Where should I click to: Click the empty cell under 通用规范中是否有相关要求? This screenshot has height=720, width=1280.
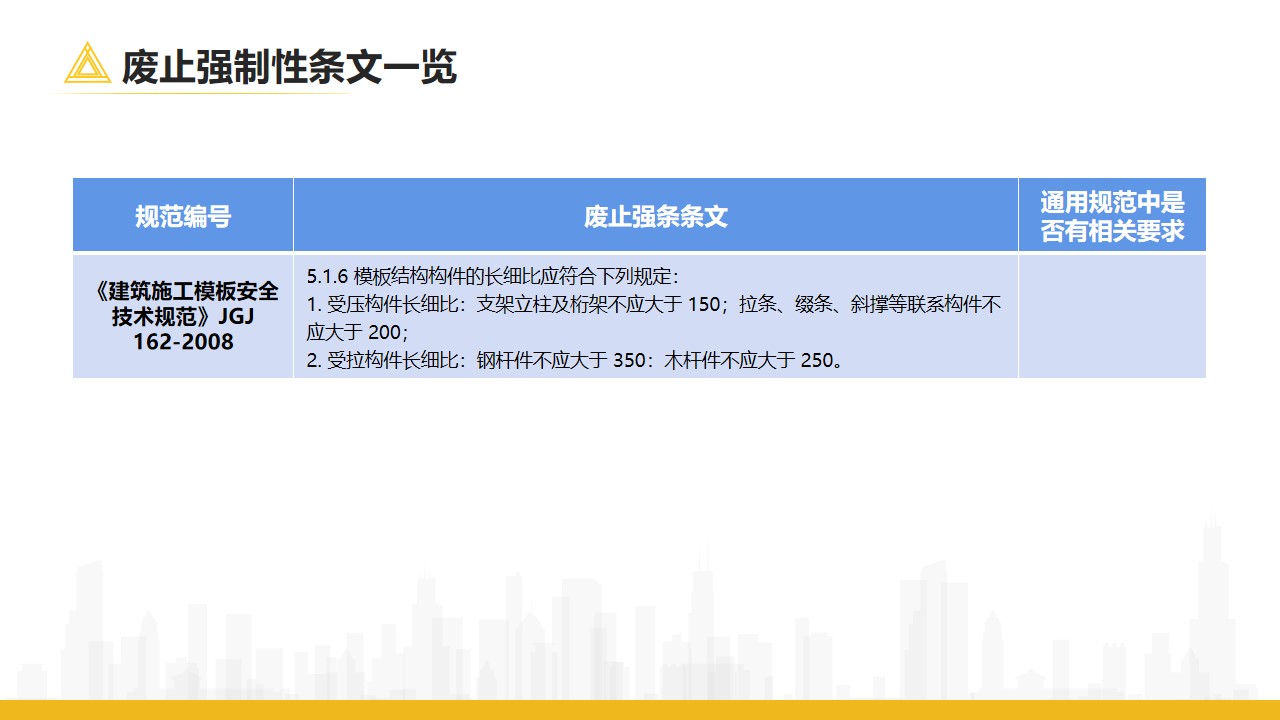pyautogui.click(x=1112, y=316)
